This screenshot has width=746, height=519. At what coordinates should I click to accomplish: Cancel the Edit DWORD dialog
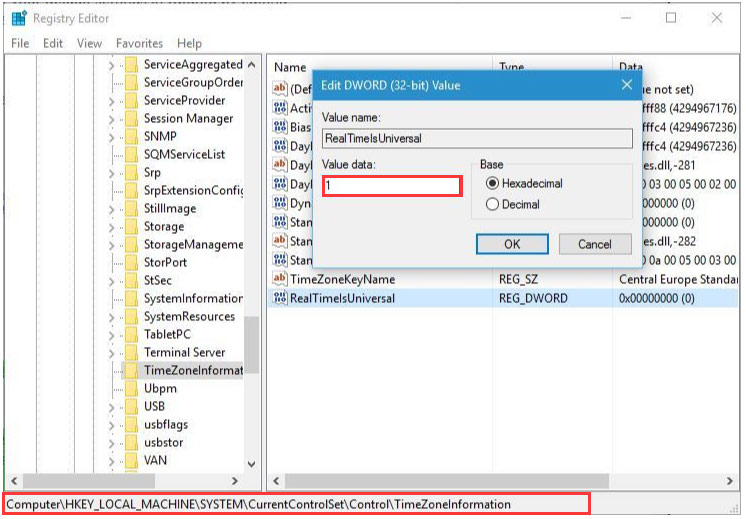click(x=595, y=244)
